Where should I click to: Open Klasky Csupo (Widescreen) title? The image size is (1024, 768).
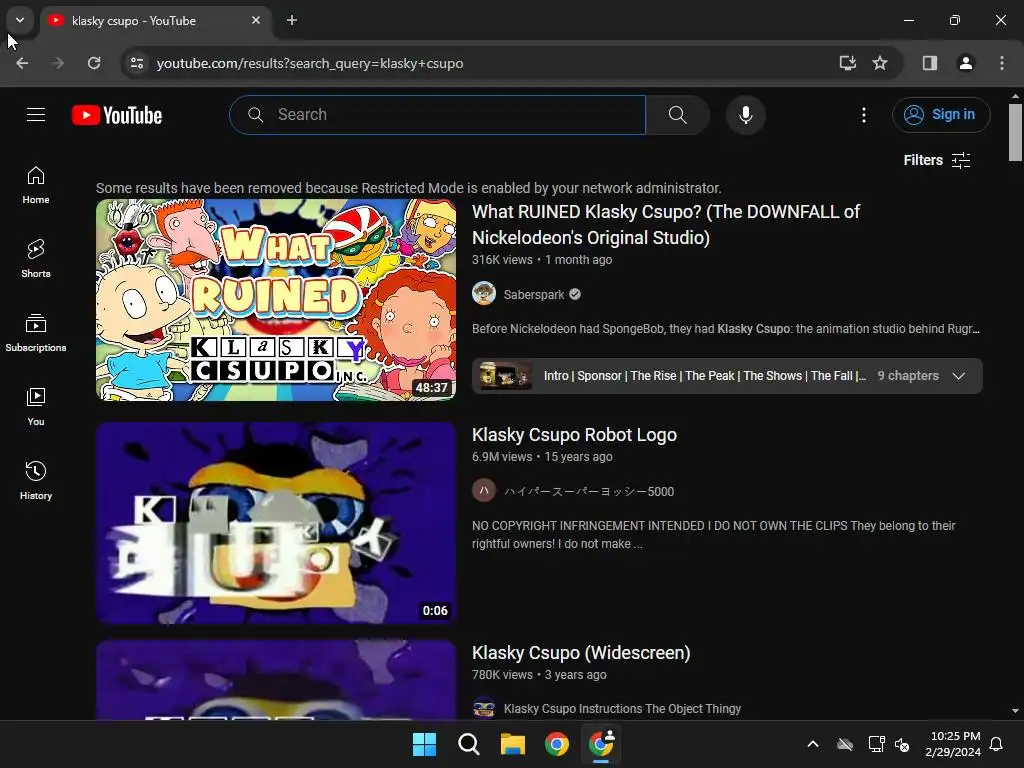coord(581,653)
